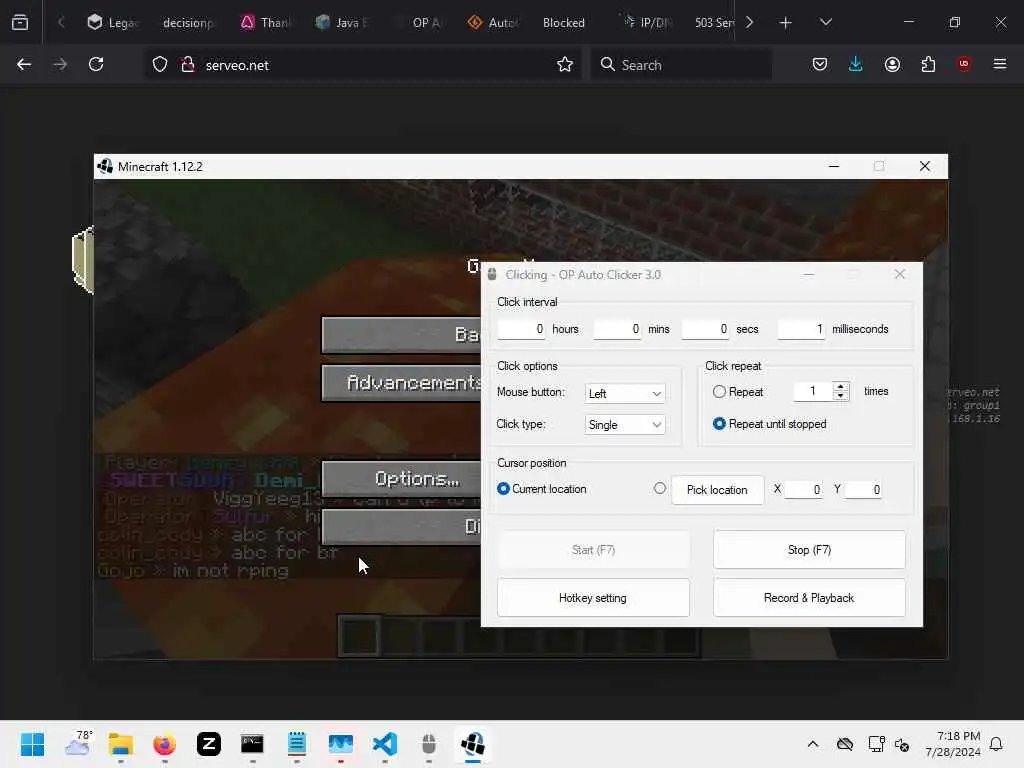Open Click type dropdown
The image size is (1024, 768).
625,425
